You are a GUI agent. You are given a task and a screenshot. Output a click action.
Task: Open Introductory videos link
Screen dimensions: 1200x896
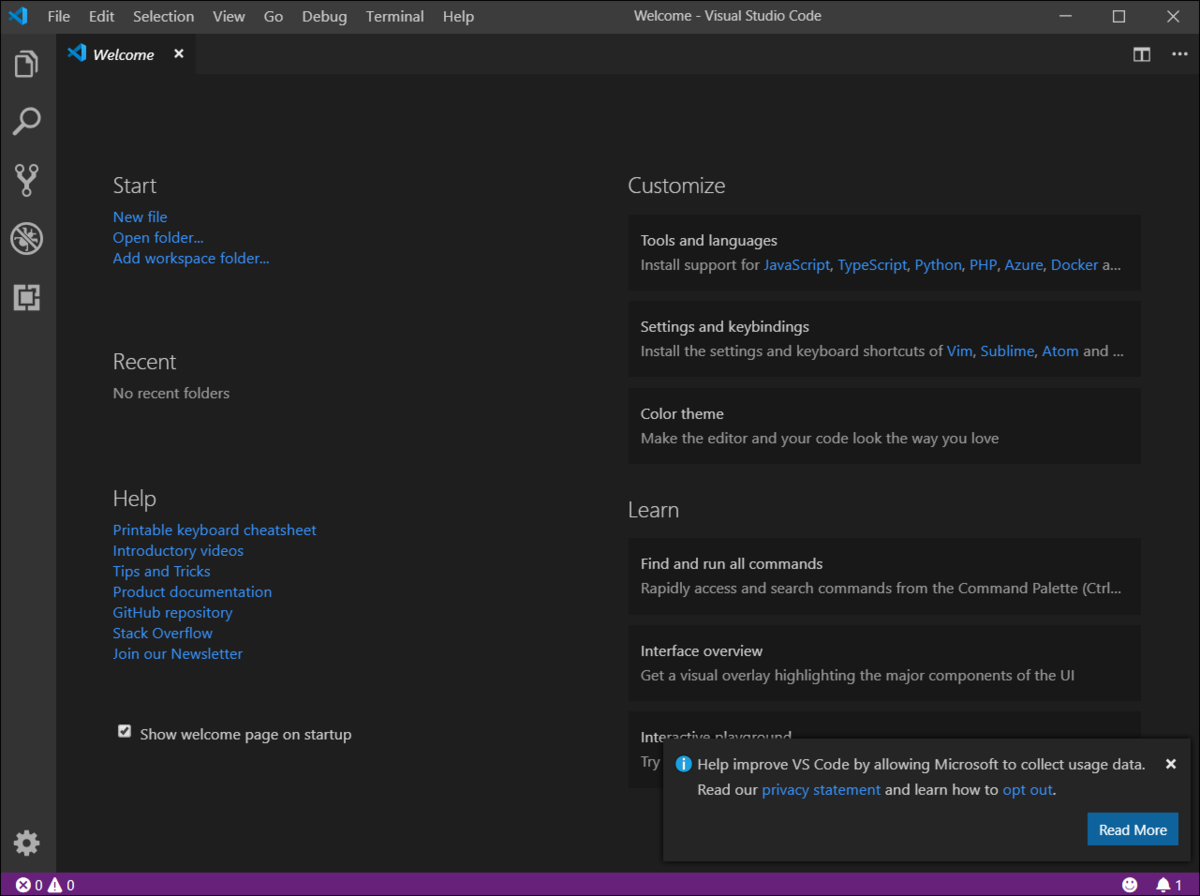(178, 551)
